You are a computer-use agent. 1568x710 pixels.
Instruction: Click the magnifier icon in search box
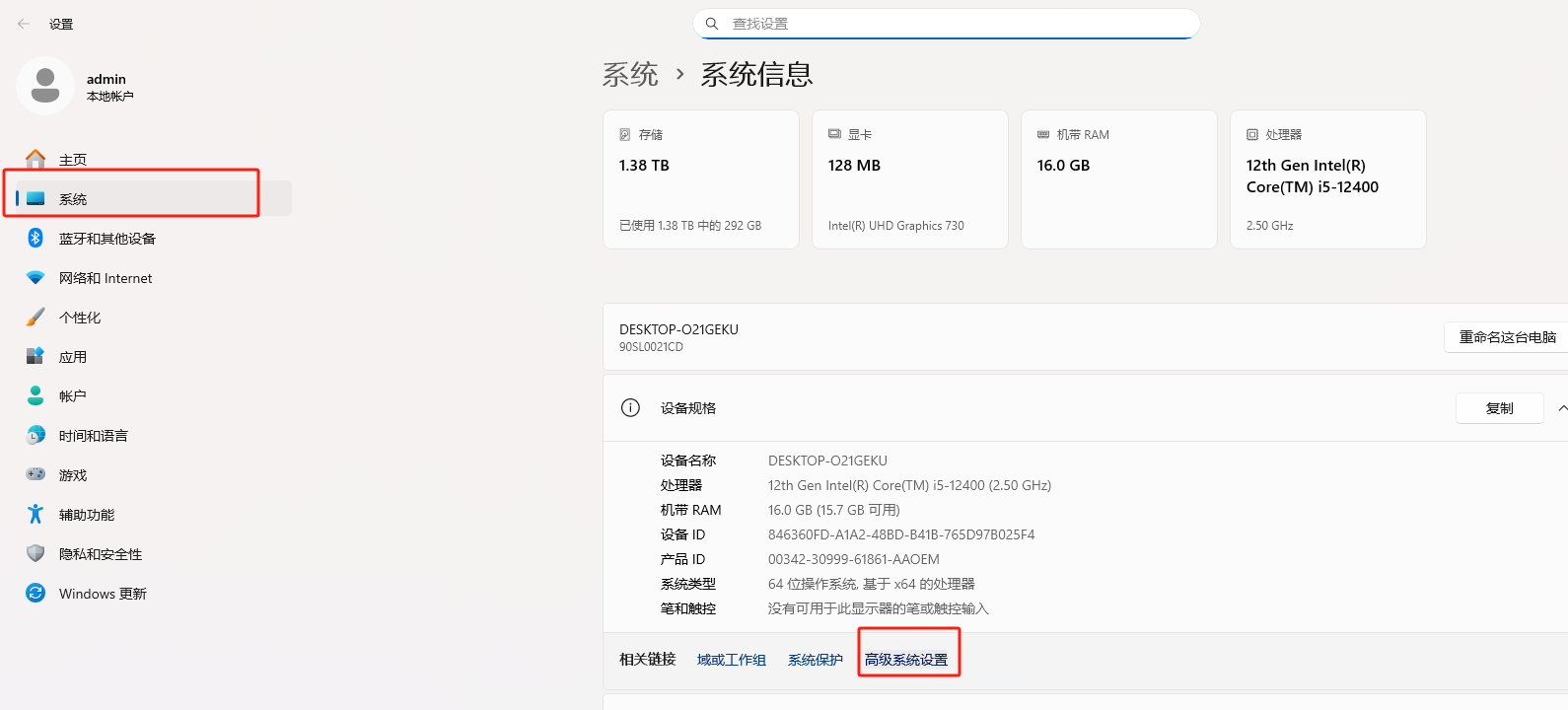pyautogui.click(x=712, y=24)
